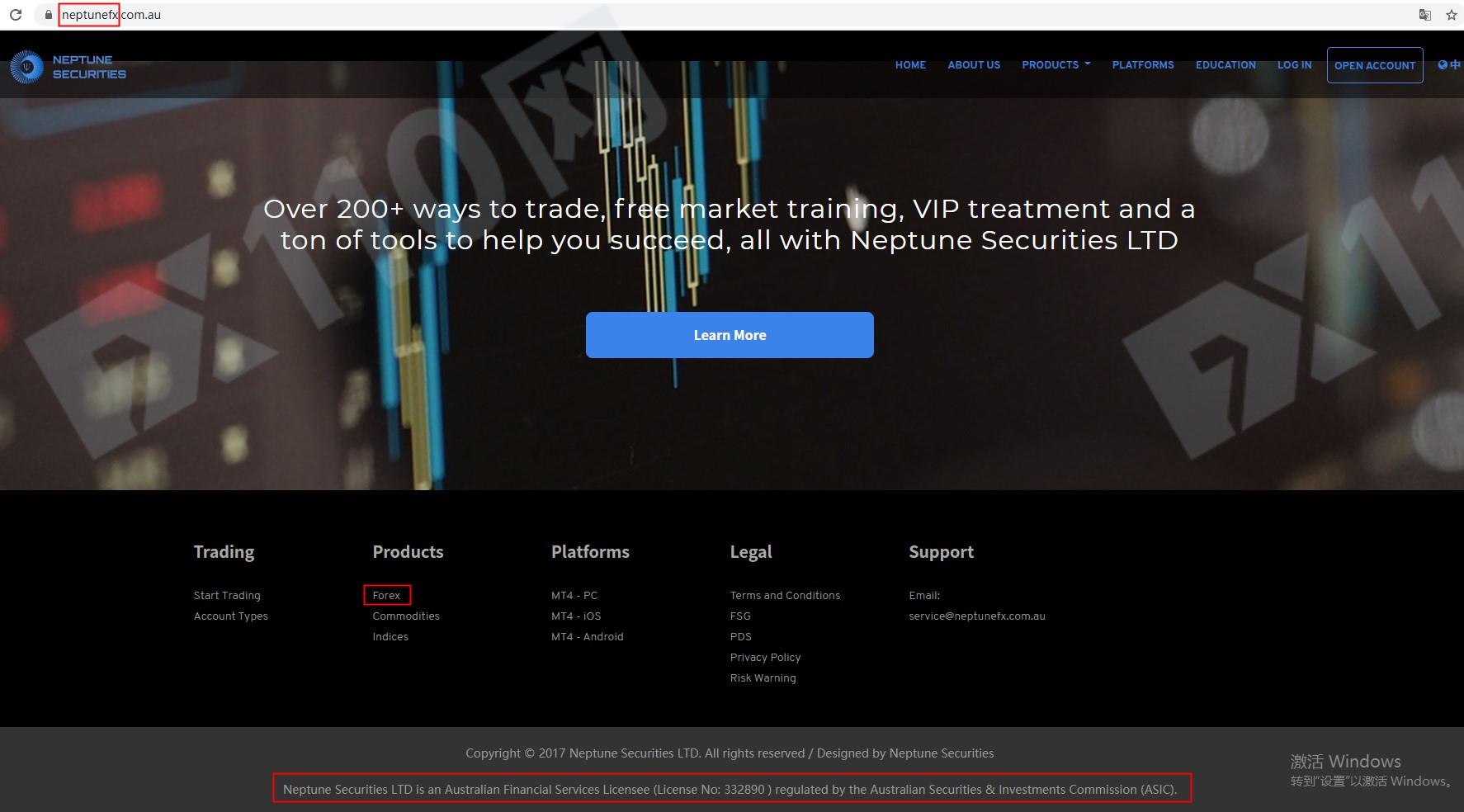Click the Neptune Securities logo
1464x812 pixels.
(x=68, y=67)
